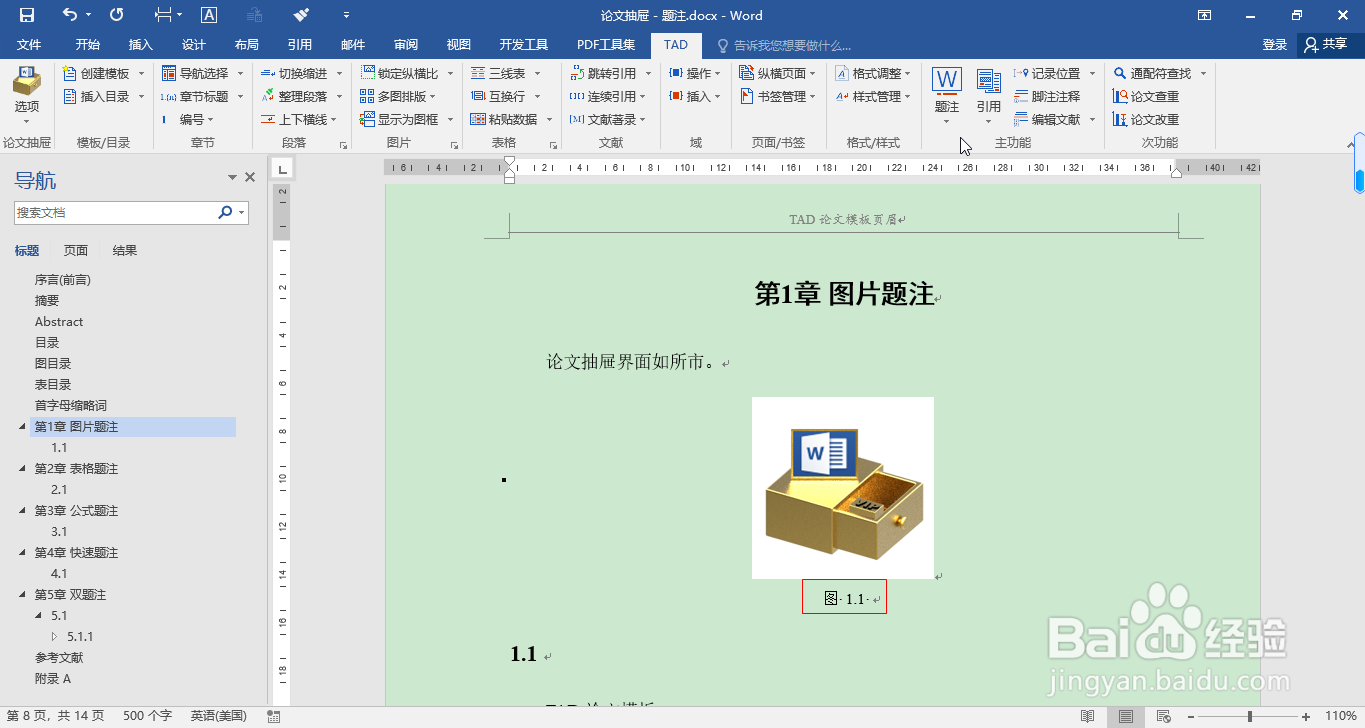Click the large 题注 caption icon
Viewport: 1365px width, 728px height.
947,81
